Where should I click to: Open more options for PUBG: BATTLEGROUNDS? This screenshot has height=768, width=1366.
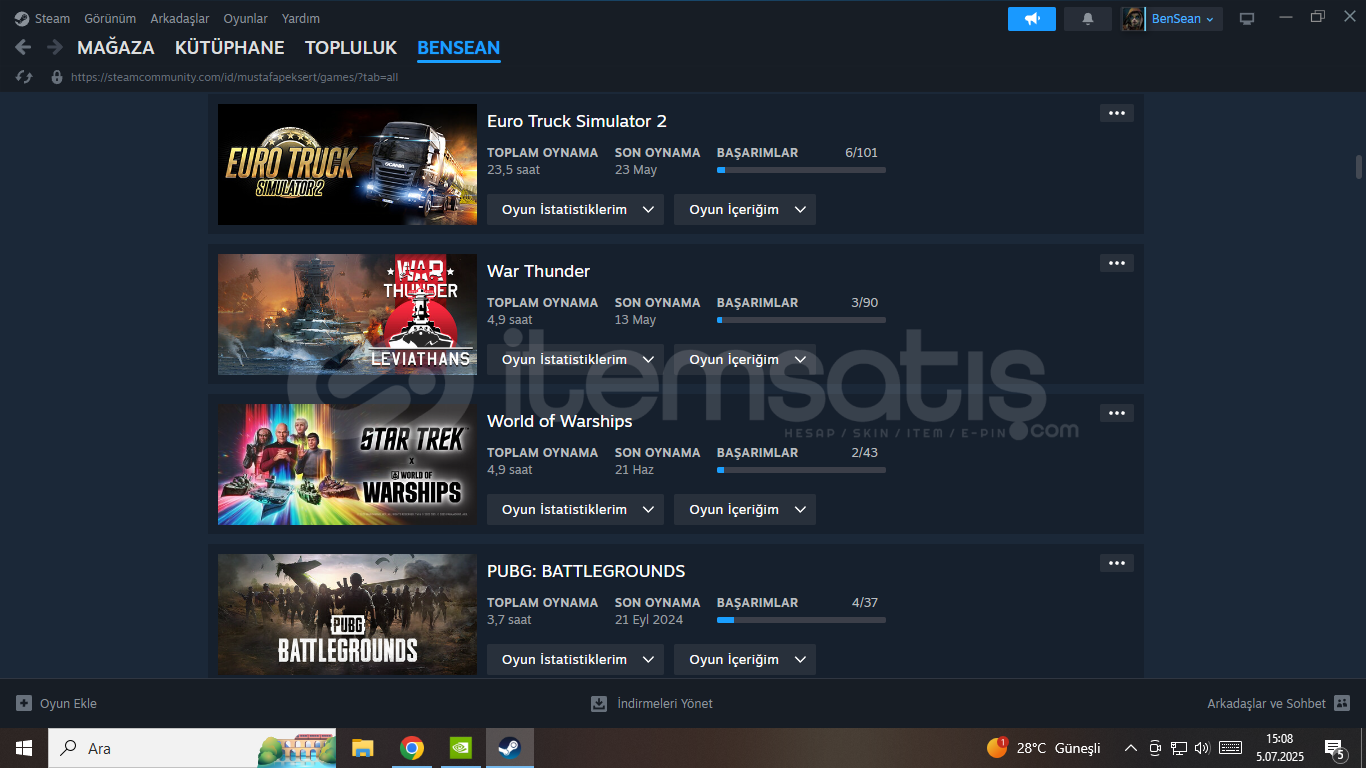click(1117, 563)
